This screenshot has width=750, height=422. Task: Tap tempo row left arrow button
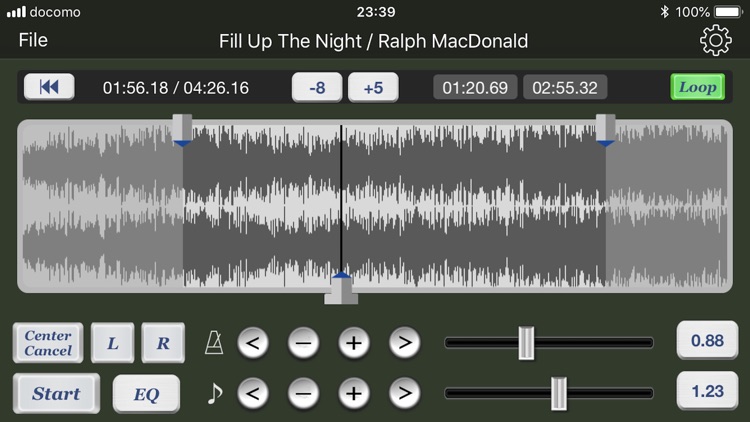[x=253, y=343]
